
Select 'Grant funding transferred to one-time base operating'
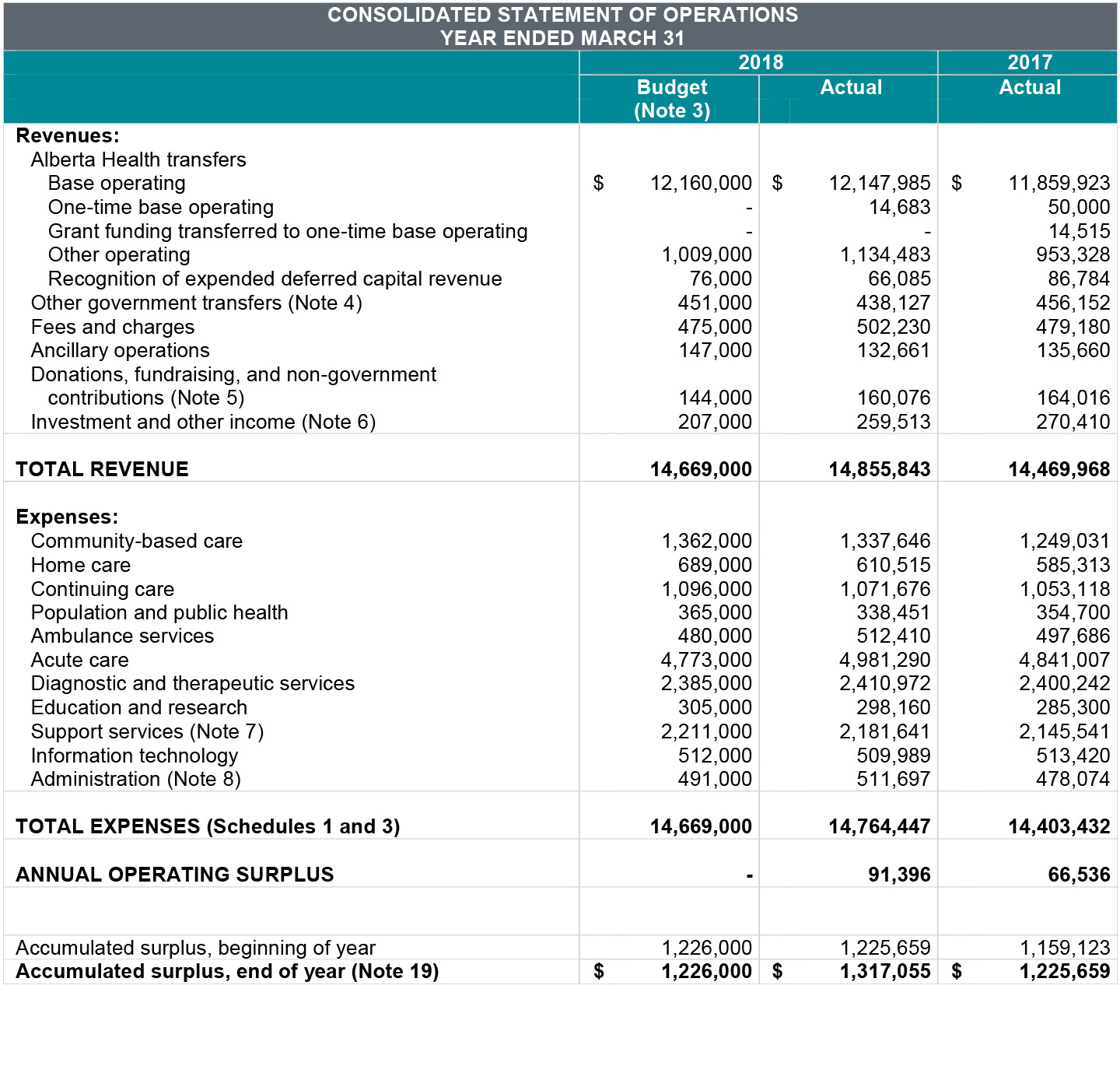[288, 232]
